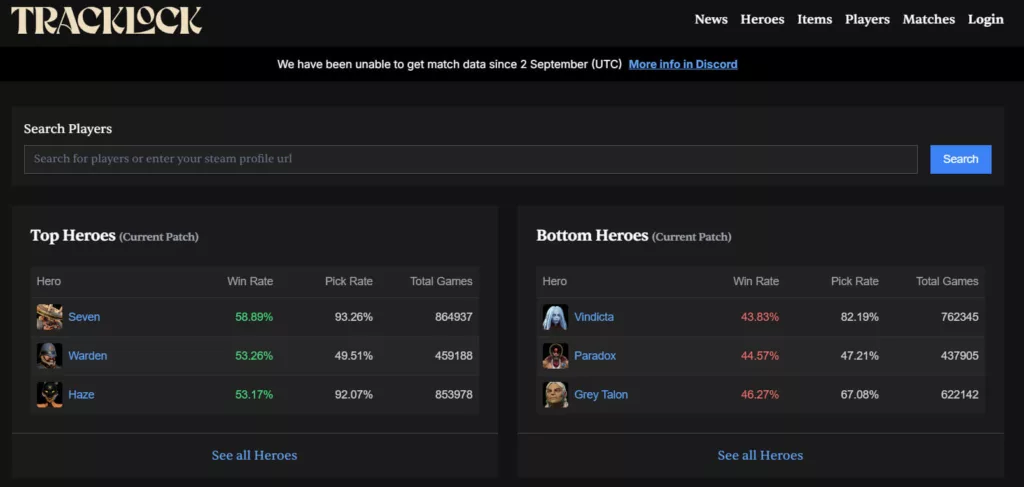Open the Haze hero link
Image resolution: width=1024 pixels, height=487 pixels.
click(x=82, y=395)
